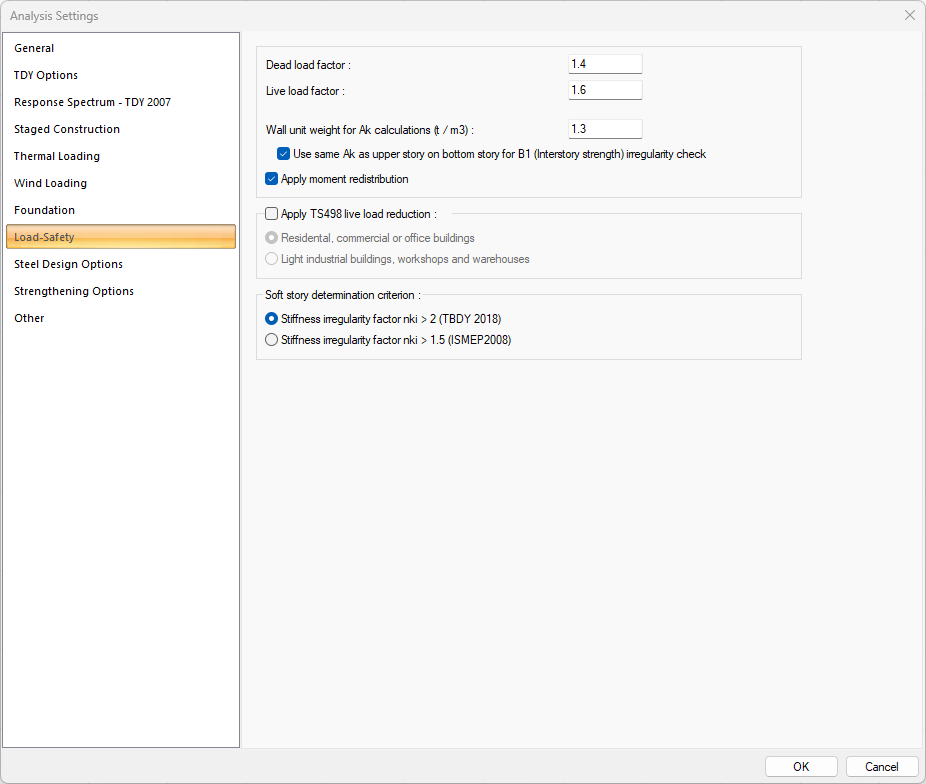The width and height of the screenshot is (926, 784).
Task: Switch to Foundation settings
Action: coord(120,210)
